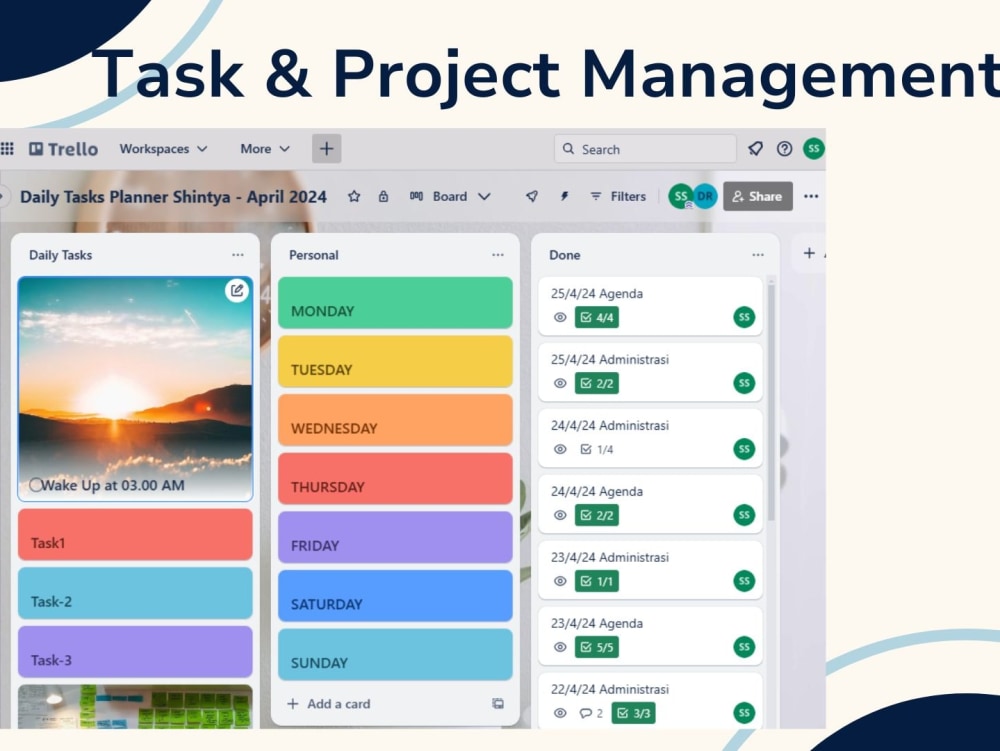
Task: Open Daily Tasks list actions menu
Action: point(238,255)
